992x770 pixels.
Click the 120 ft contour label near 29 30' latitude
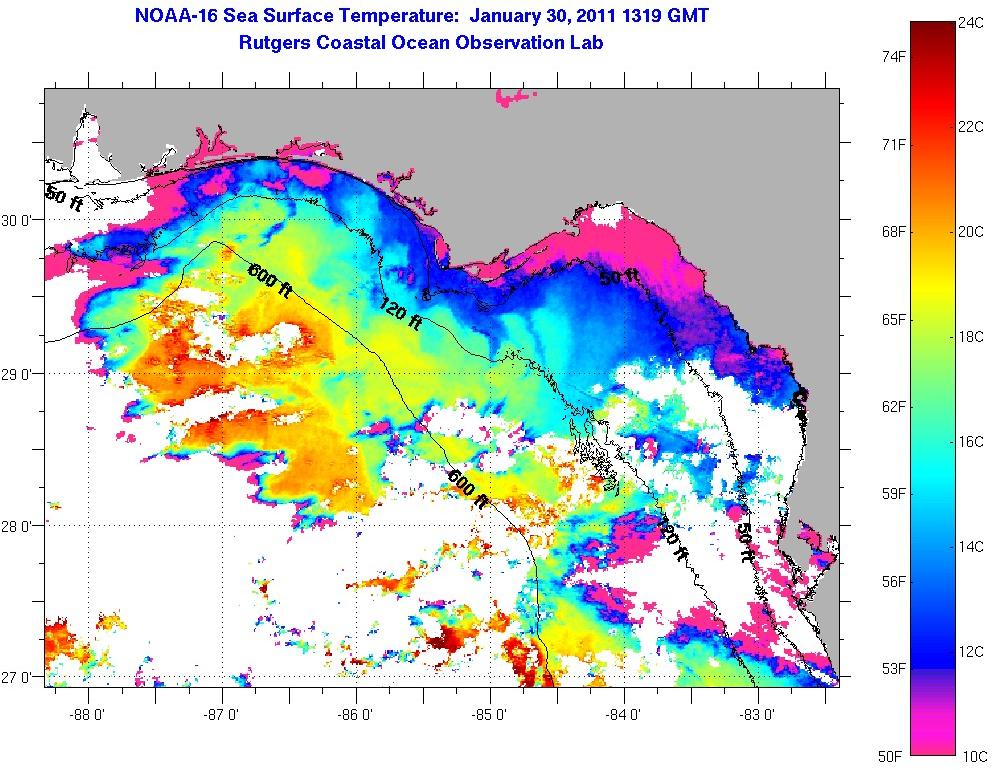(x=400, y=314)
